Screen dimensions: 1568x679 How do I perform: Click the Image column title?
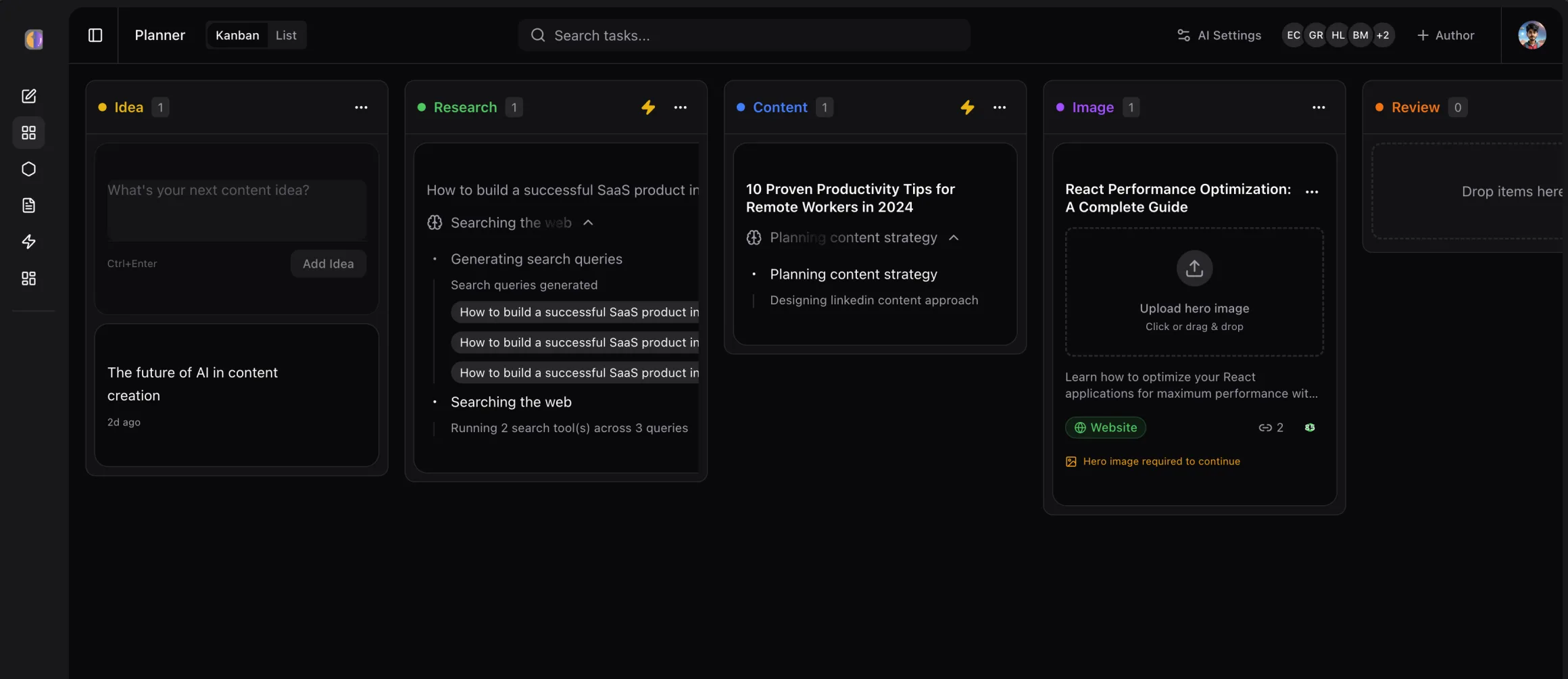click(x=1093, y=108)
